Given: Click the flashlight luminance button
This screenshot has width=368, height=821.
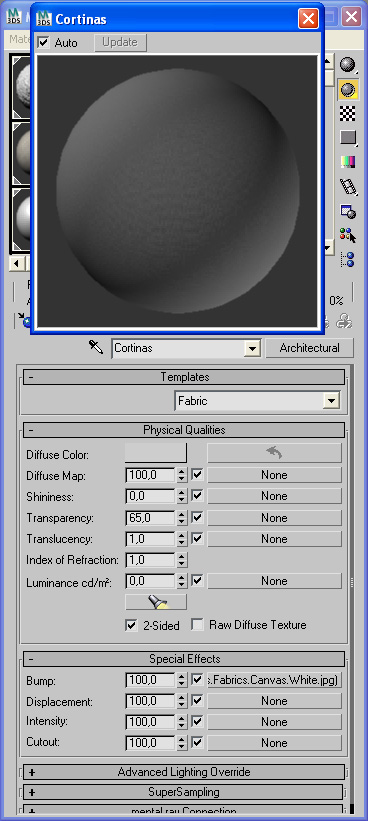Looking at the screenshot, I should pyautogui.click(x=156, y=602).
